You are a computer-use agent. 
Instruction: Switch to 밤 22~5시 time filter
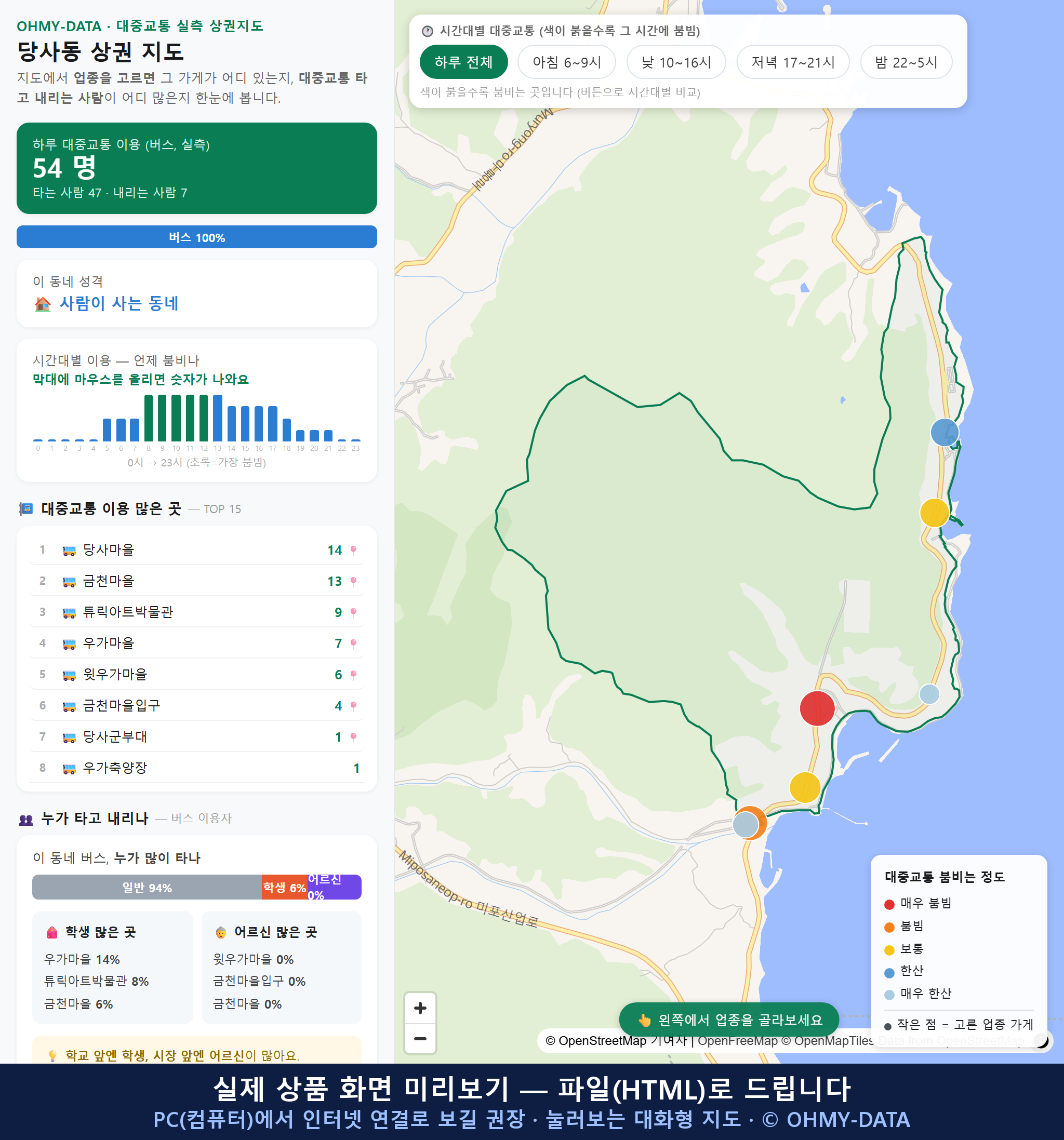906,62
